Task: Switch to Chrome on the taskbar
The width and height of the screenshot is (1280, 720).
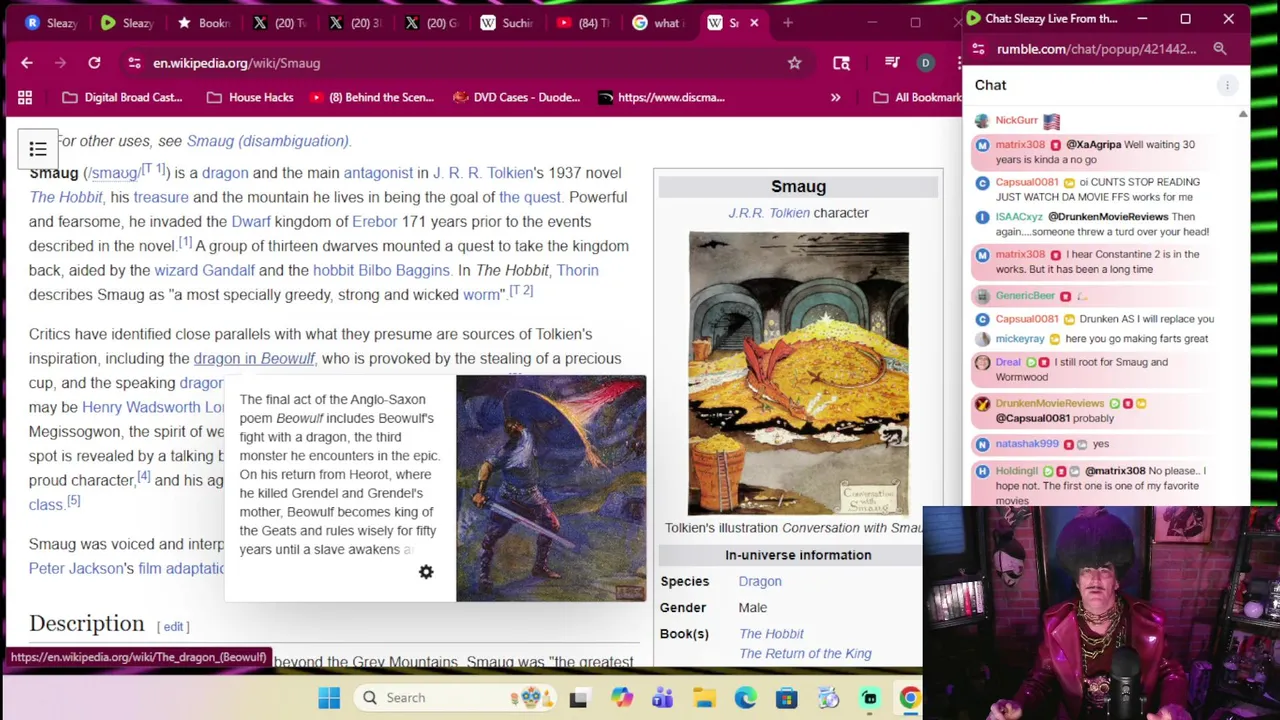Action: click(909, 698)
